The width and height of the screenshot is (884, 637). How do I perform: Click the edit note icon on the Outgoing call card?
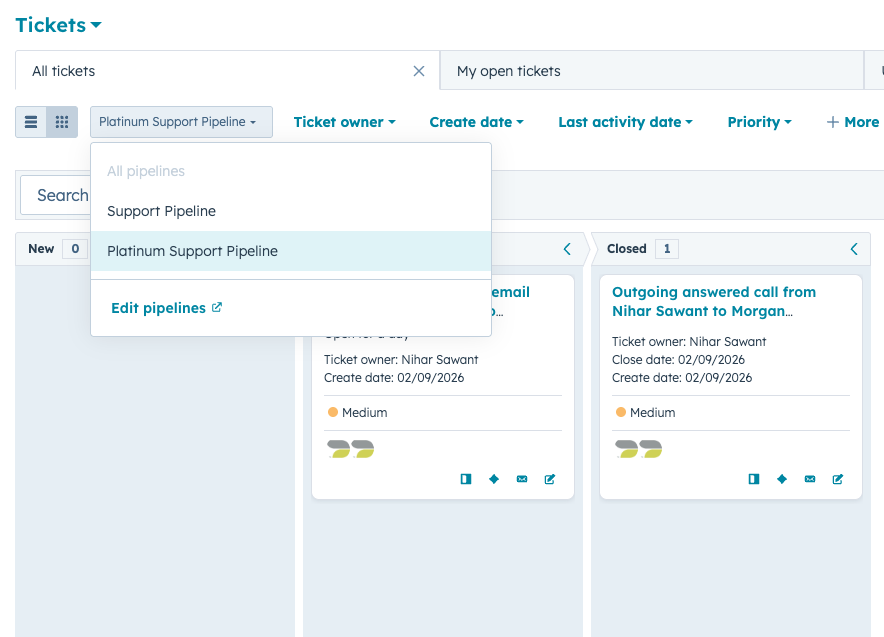click(x=837, y=479)
